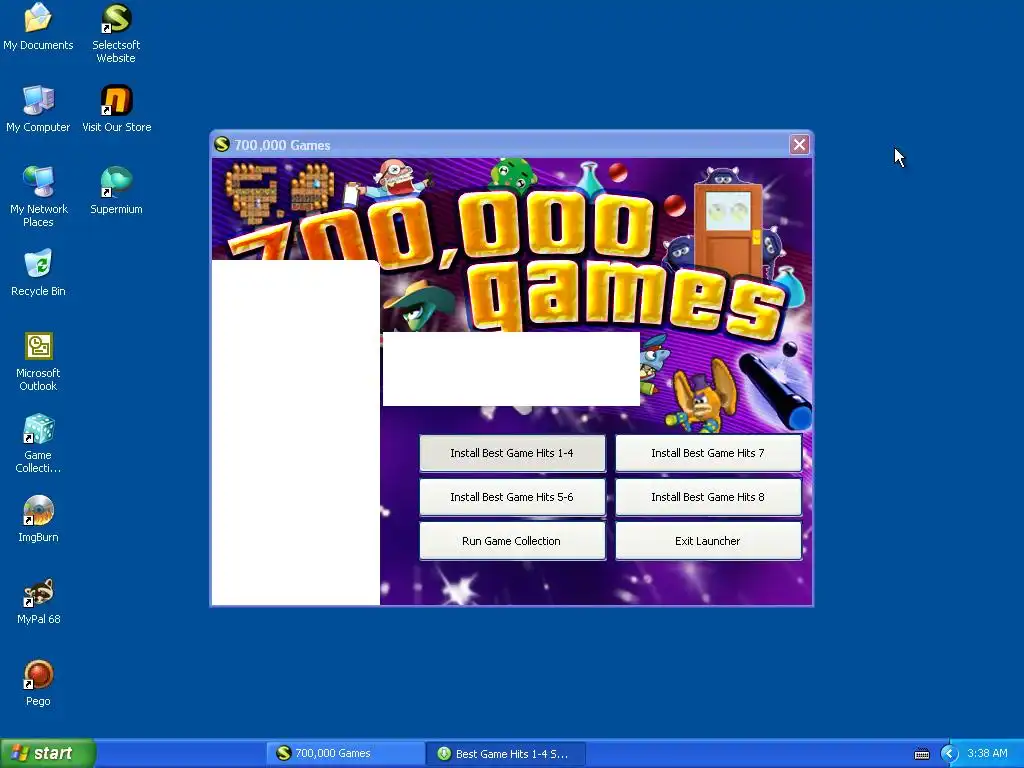Click Install Best Game Hits 8
This screenshot has width=1024, height=768.
click(708, 497)
